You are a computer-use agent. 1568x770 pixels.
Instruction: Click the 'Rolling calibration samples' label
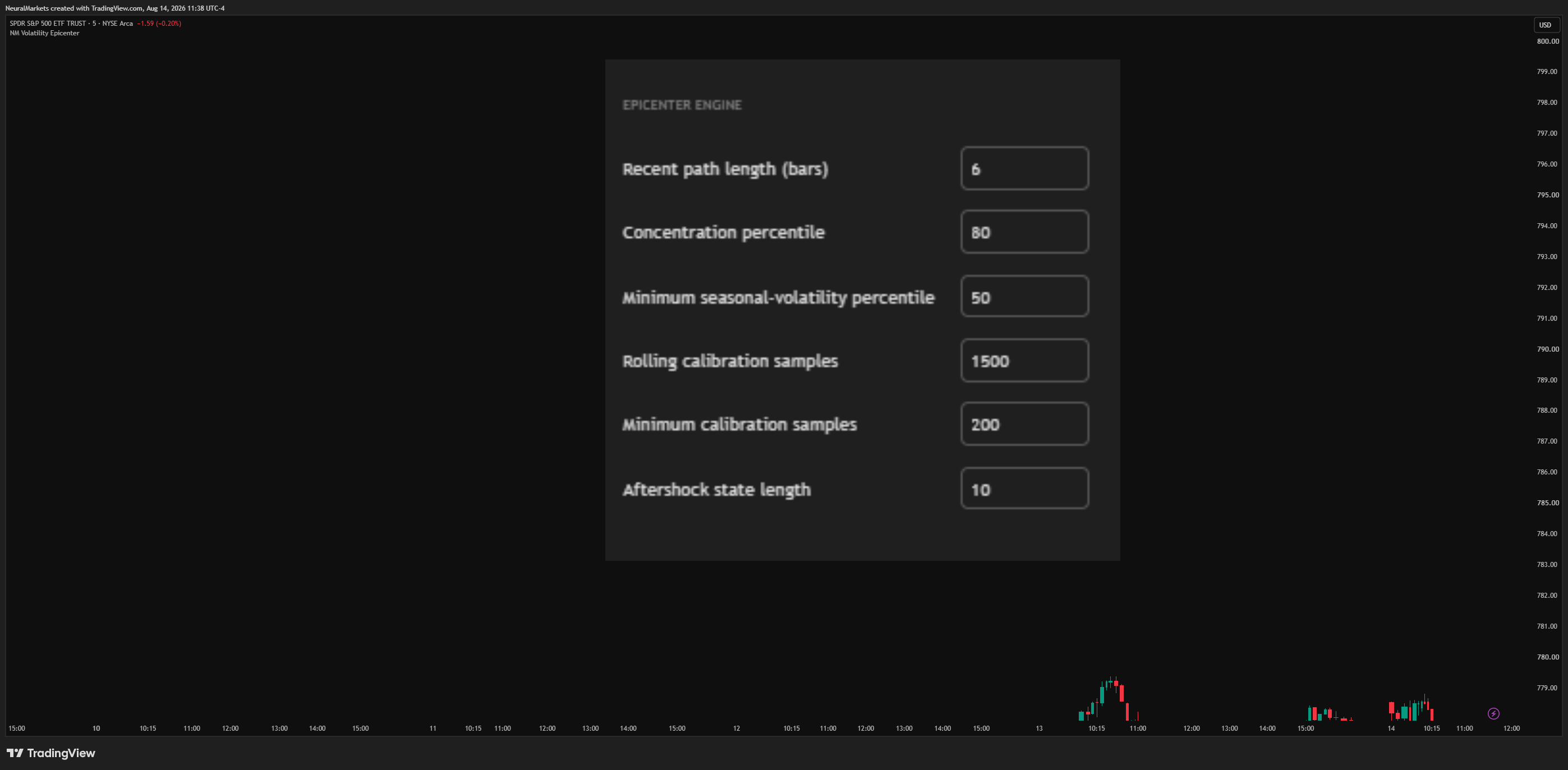(730, 361)
